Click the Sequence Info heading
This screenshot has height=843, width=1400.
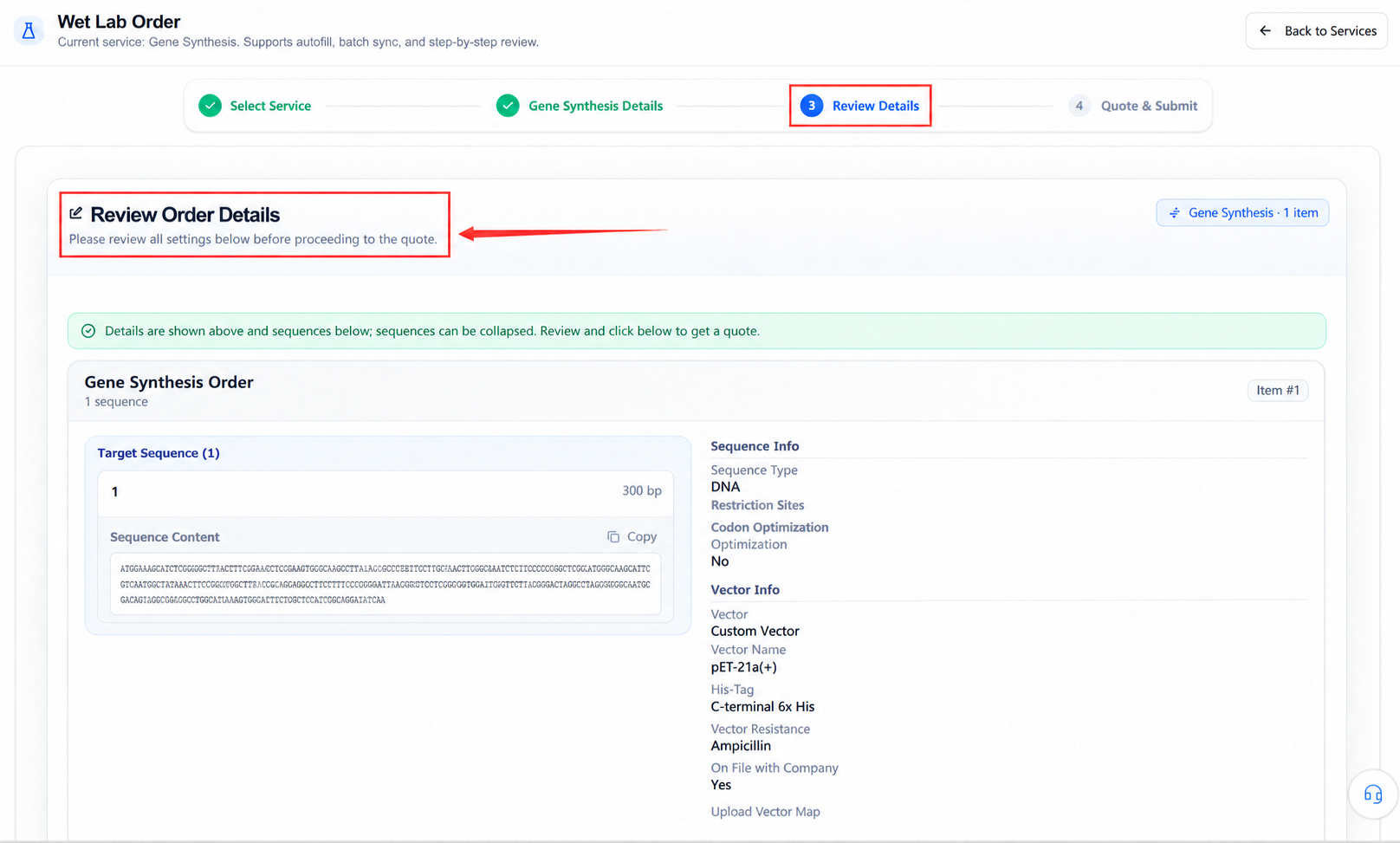point(755,446)
